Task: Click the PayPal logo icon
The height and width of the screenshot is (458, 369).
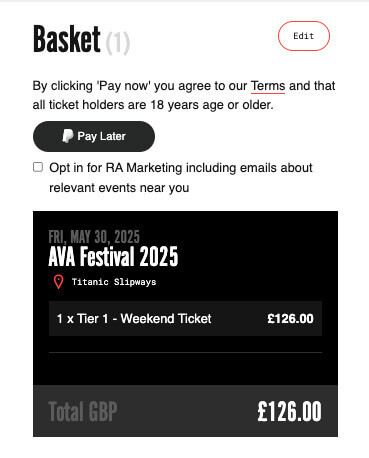Action: [68, 136]
